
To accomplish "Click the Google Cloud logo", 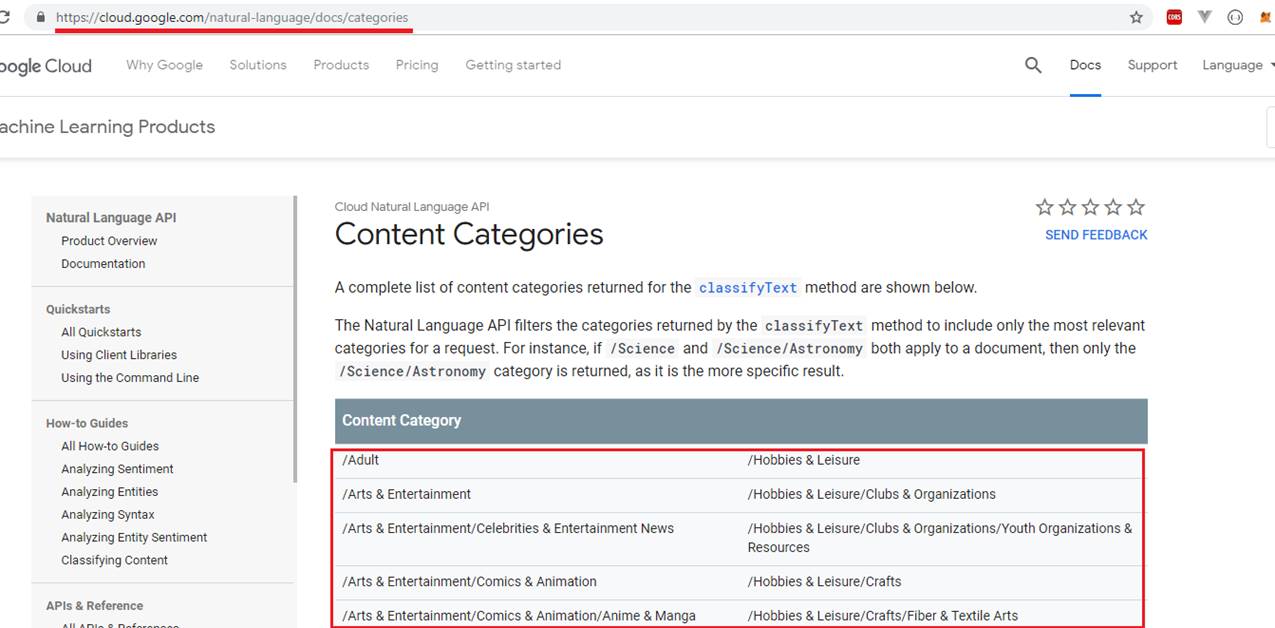I will click(x=45, y=66).
